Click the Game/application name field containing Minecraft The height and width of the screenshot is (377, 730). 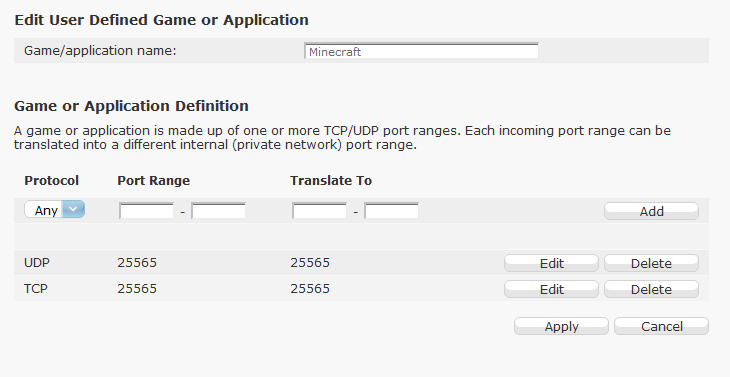click(x=421, y=51)
